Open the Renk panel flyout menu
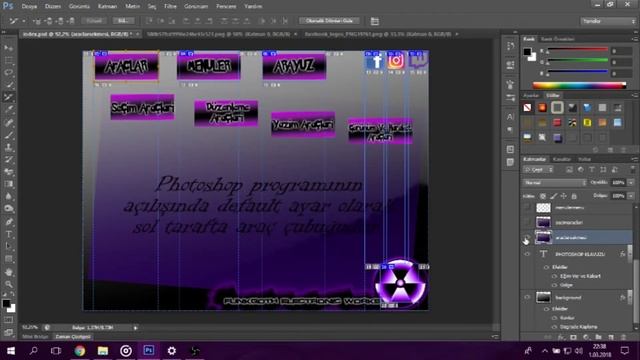The width and height of the screenshot is (640, 360). pos(635,39)
